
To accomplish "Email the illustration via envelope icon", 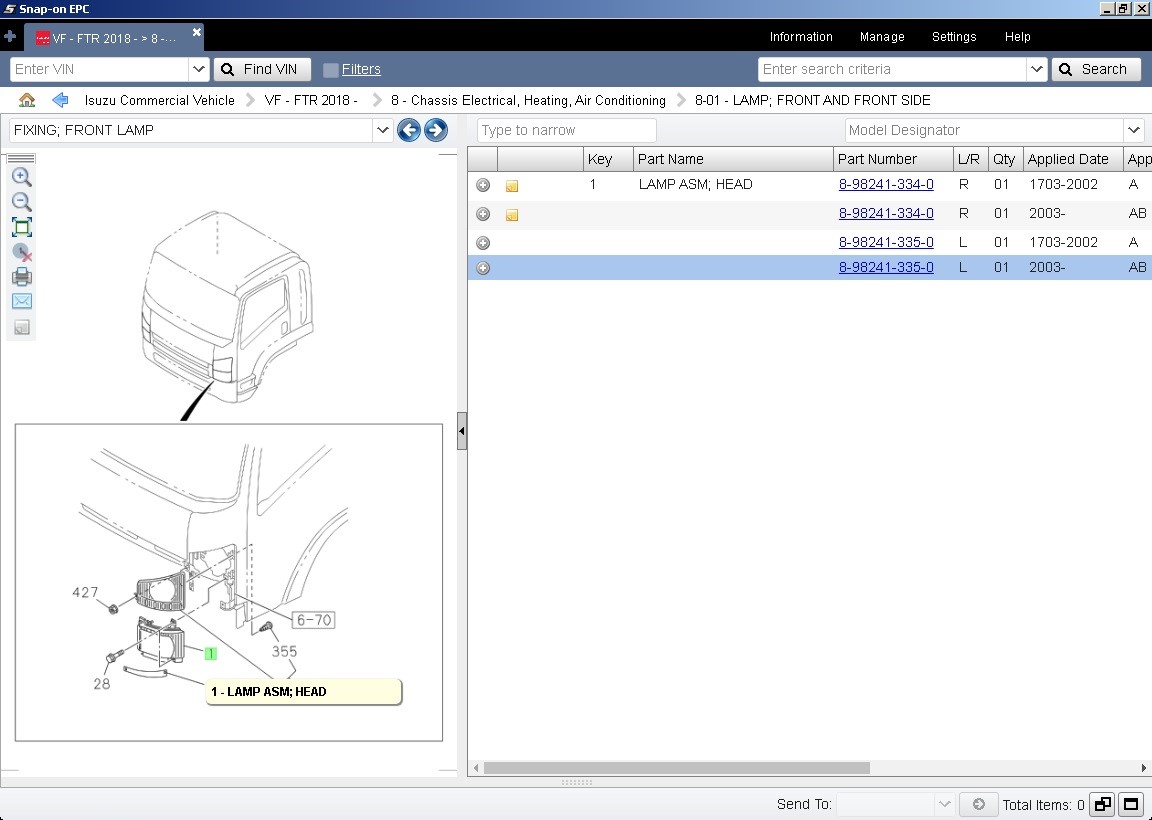I will pyautogui.click(x=21, y=301).
